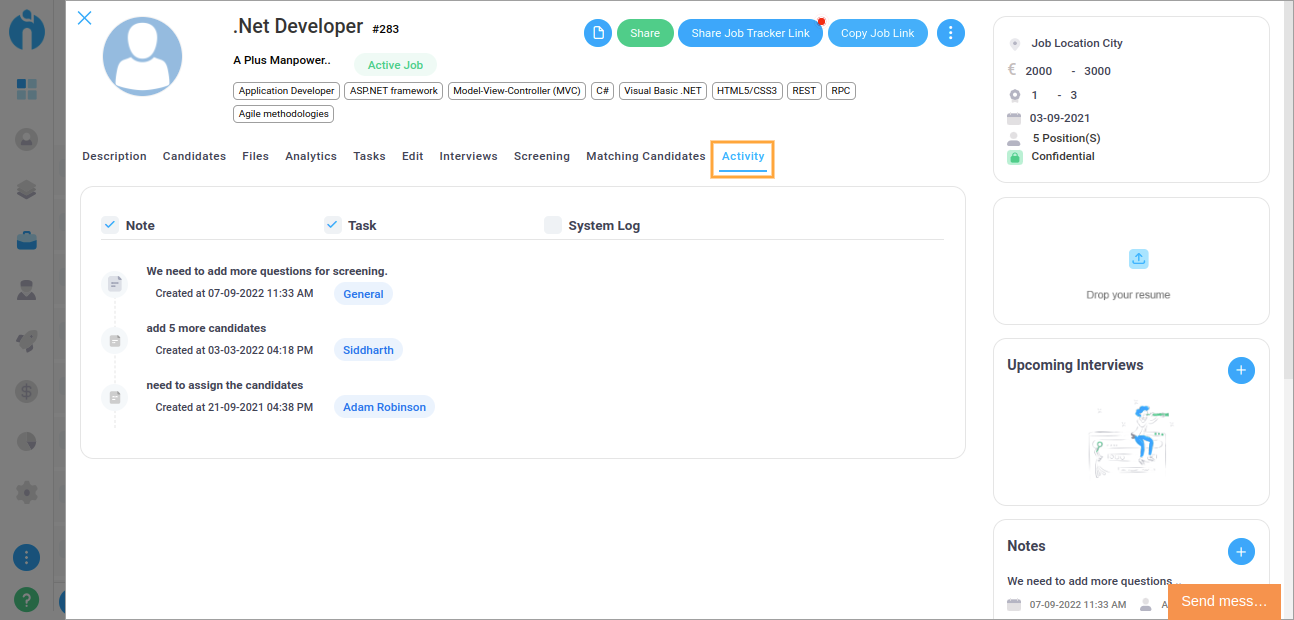This screenshot has width=1294, height=620.
Task: Click the green Share button
Action: coord(645,33)
